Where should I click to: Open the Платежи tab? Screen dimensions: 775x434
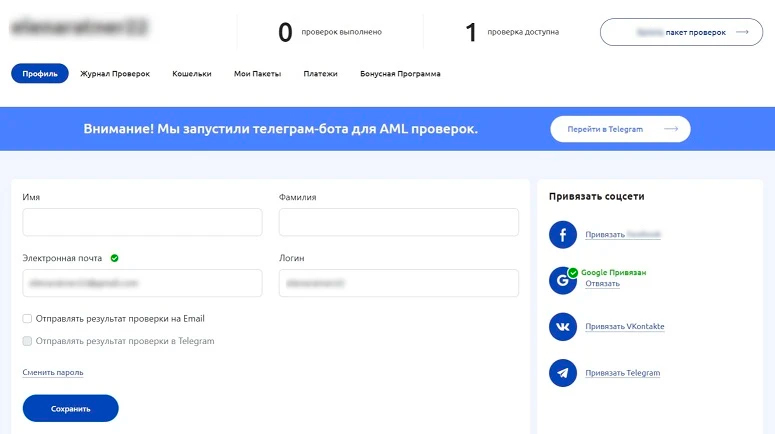pos(321,73)
